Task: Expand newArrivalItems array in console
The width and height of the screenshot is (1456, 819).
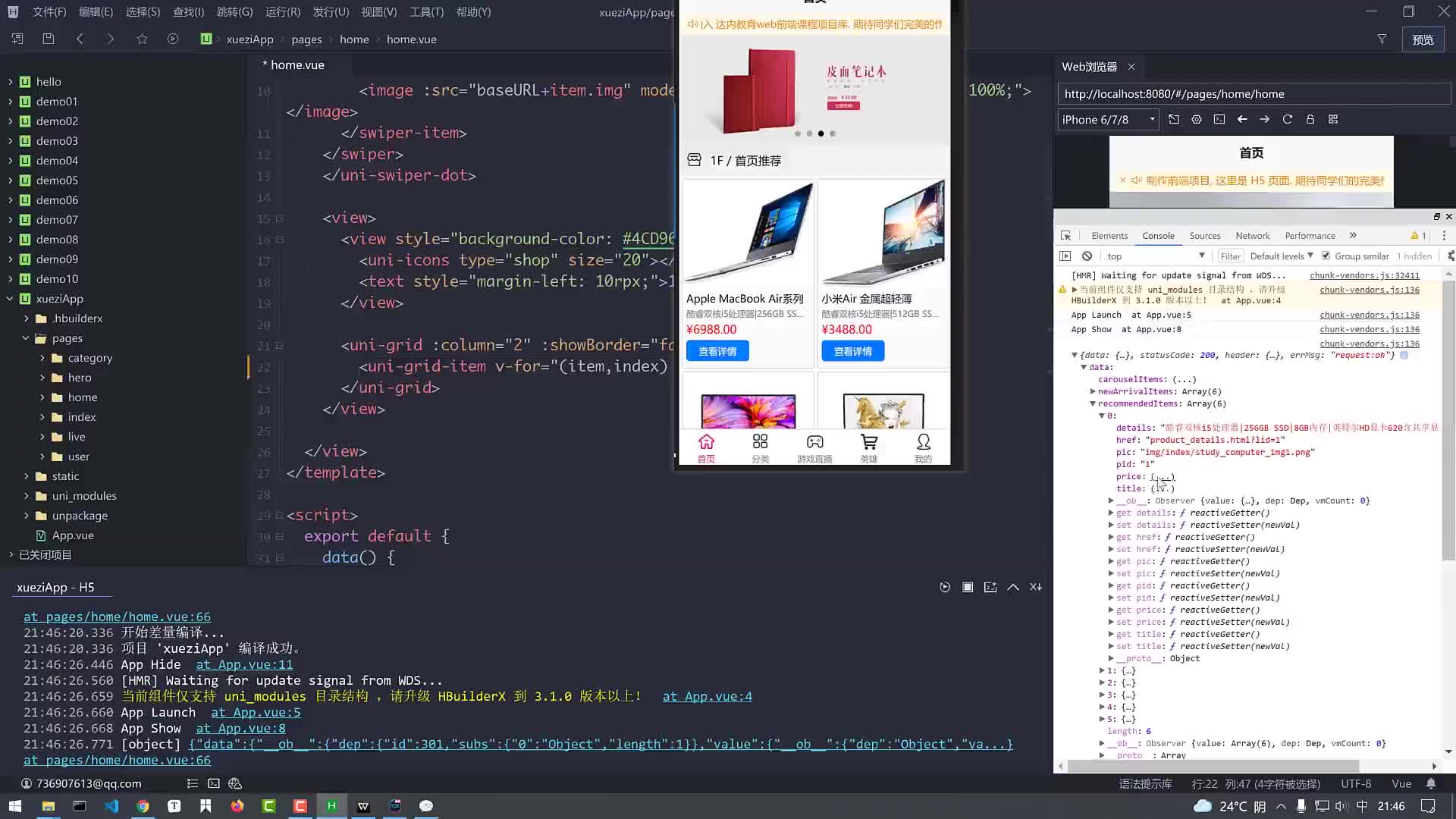Action: 1093,391
